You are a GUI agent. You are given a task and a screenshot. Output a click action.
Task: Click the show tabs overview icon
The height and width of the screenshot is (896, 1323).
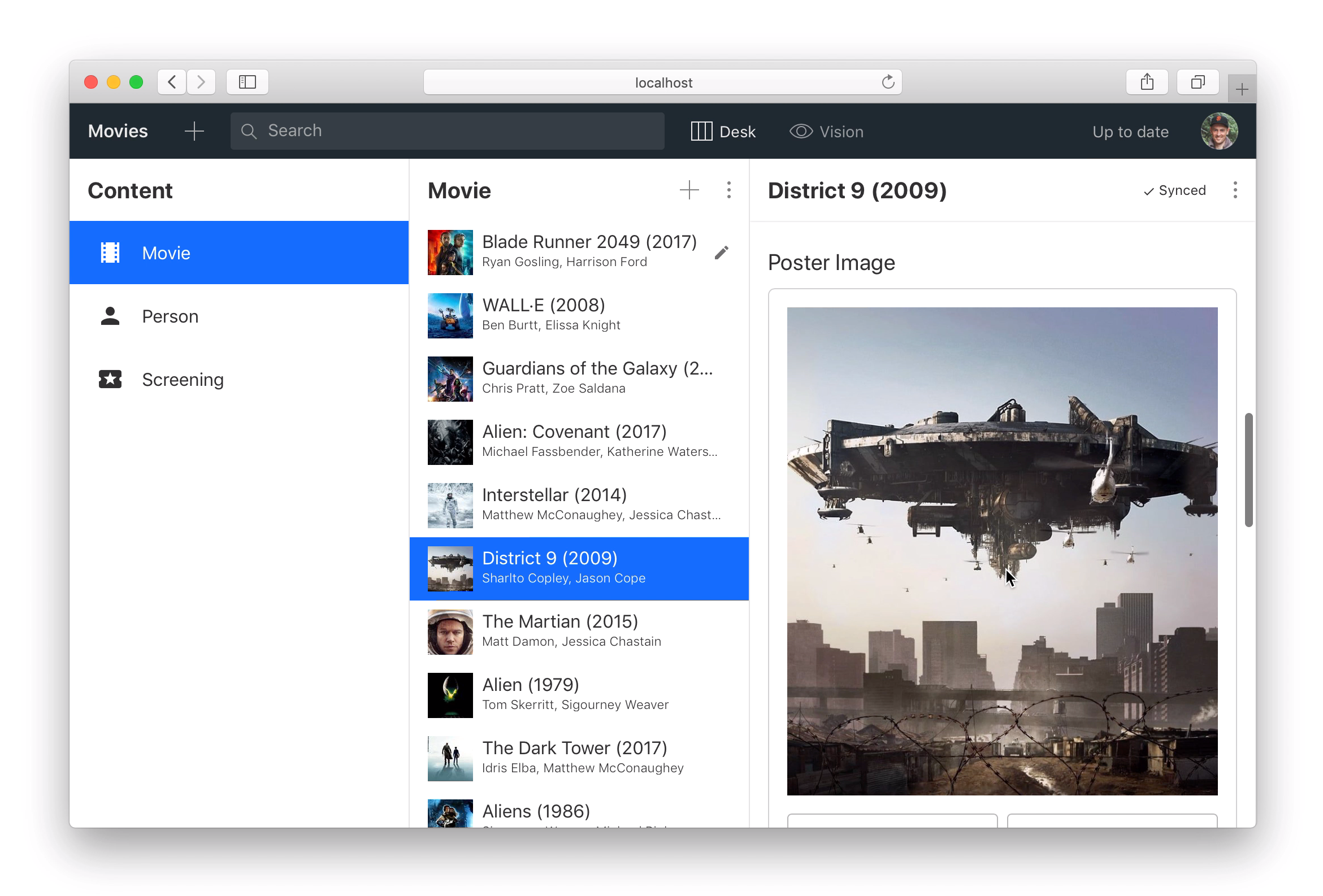tap(1197, 82)
